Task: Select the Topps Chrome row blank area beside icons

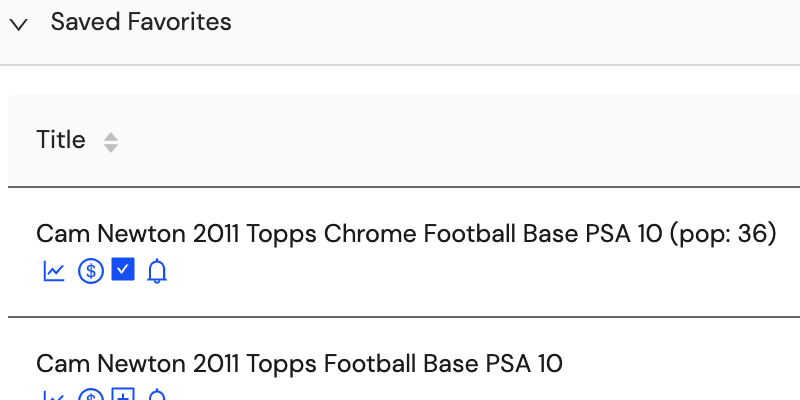Action: click(x=459, y=271)
